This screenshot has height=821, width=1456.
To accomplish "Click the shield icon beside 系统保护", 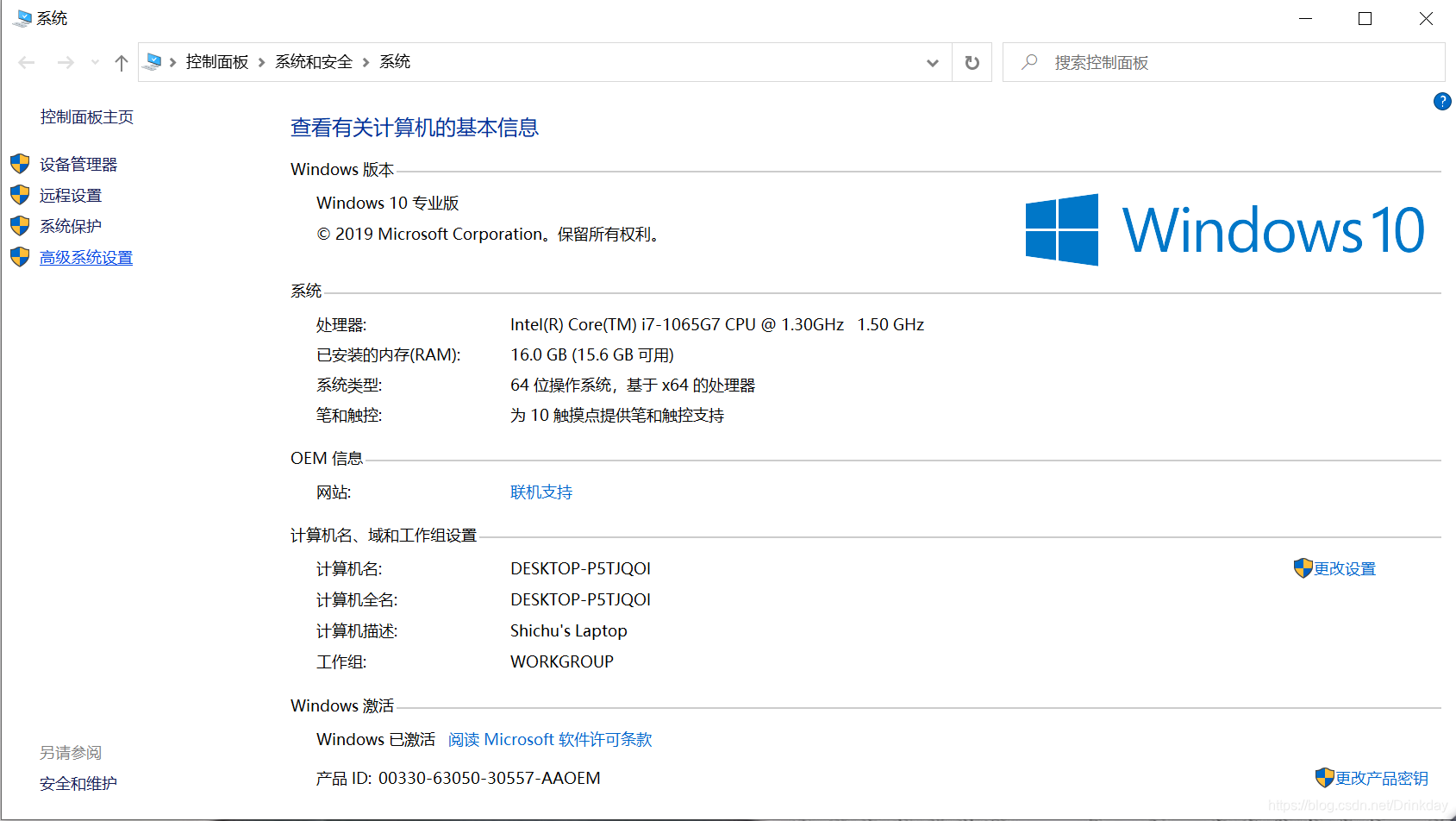I will click(20, 226).
